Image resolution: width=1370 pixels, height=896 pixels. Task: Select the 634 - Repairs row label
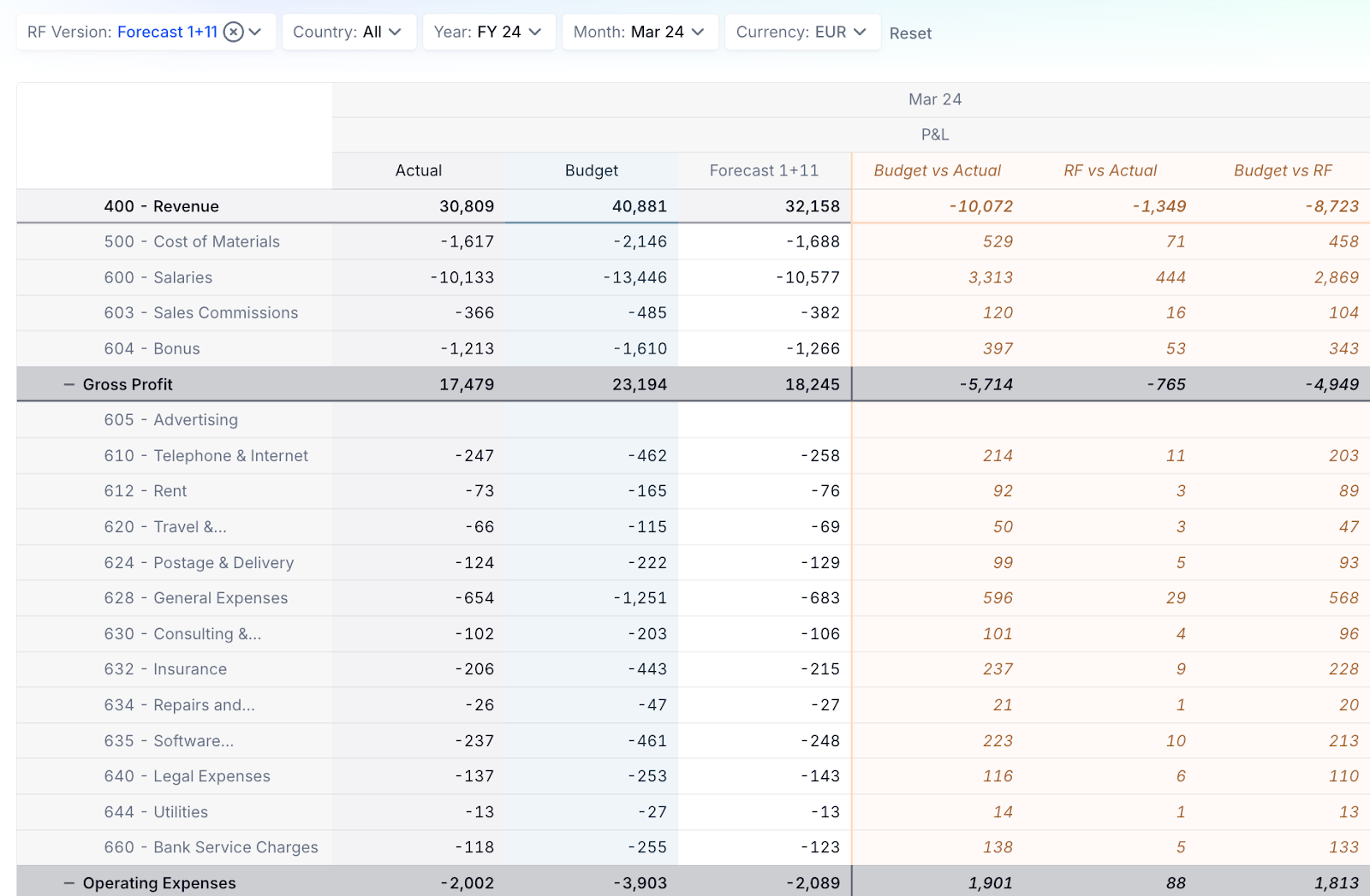click(180, 705)
